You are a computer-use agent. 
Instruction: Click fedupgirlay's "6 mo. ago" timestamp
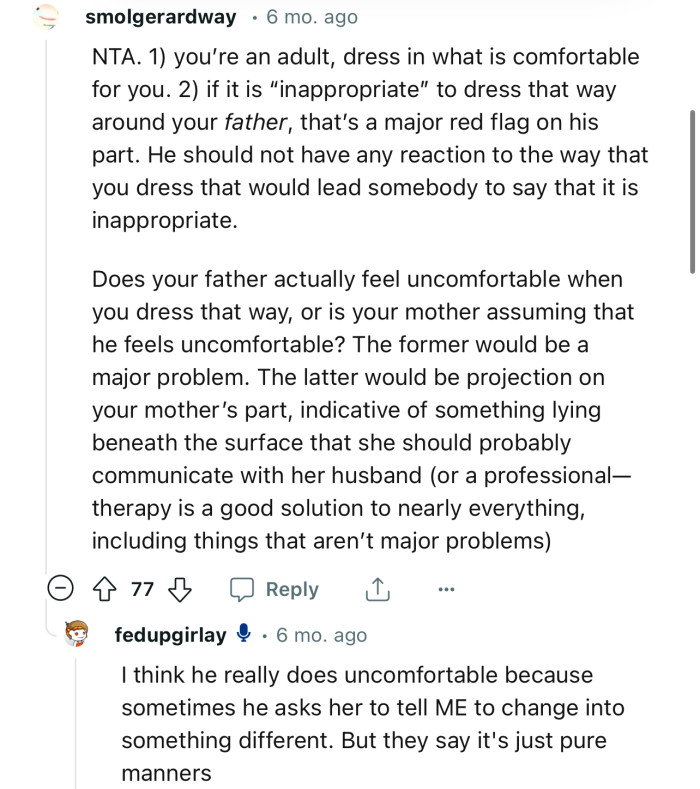[321, 635]
